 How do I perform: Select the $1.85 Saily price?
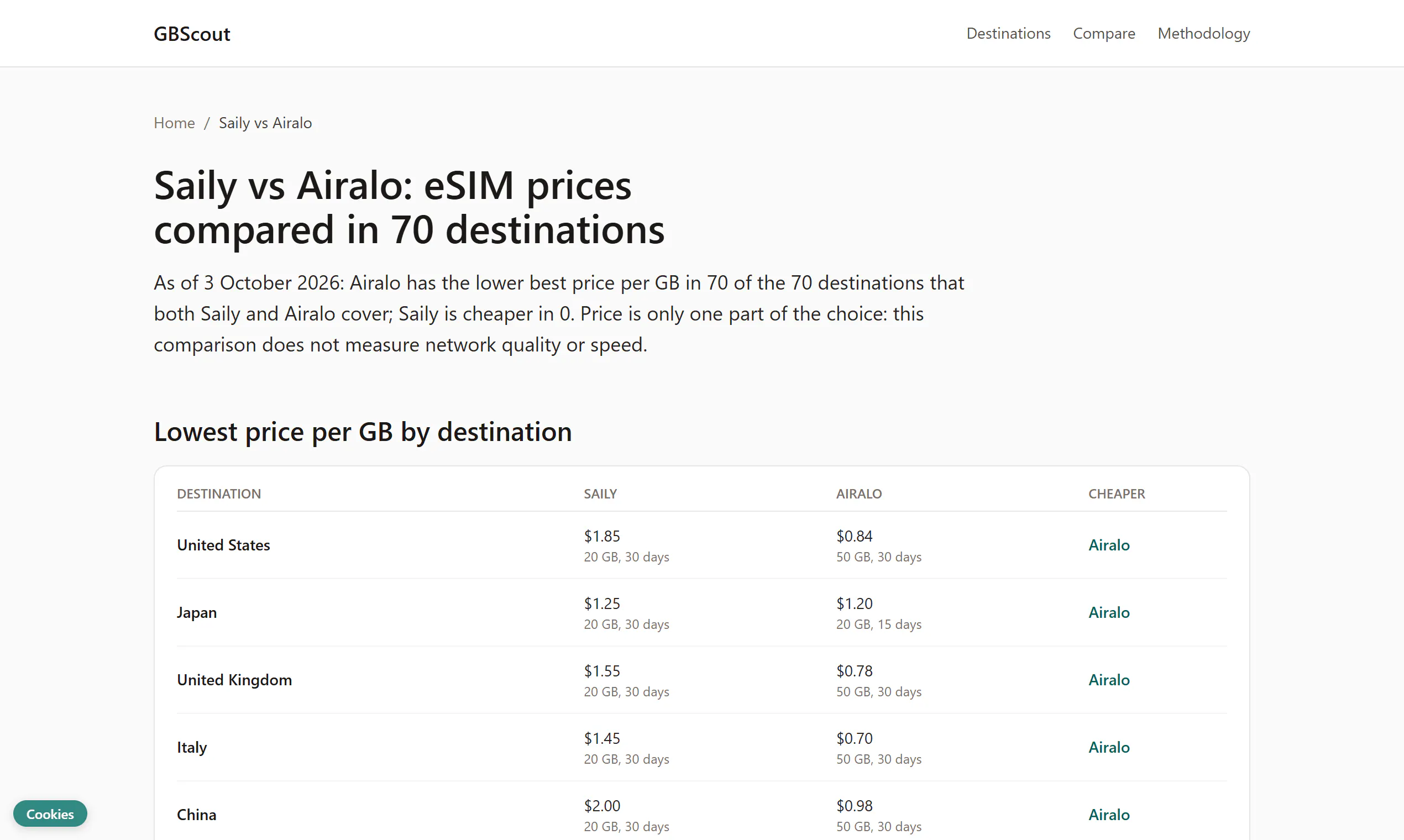[602, 536]
